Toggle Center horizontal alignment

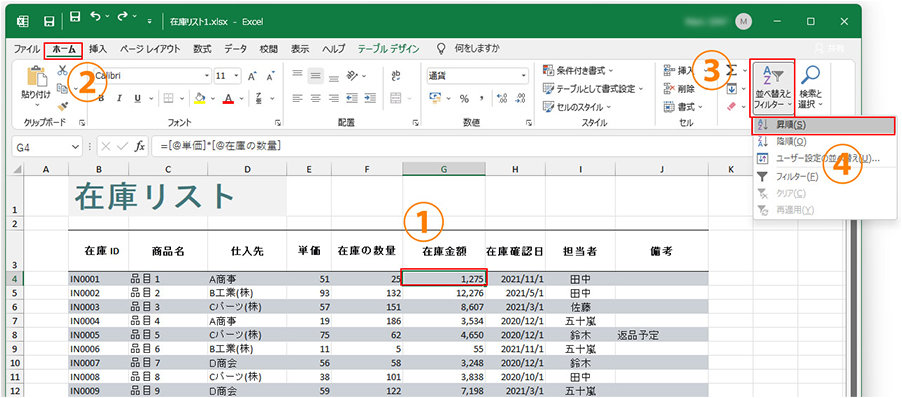pyautogui.click(x=315, y=98)
